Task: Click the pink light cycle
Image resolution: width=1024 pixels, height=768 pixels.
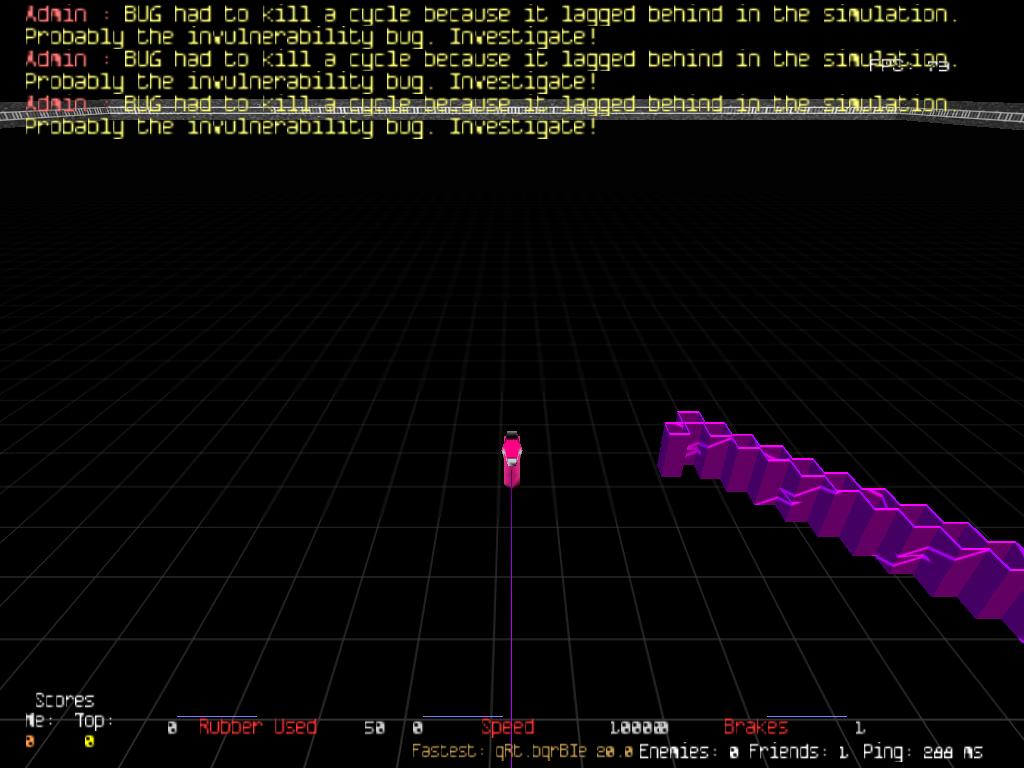Action: [x=511, y=459]
